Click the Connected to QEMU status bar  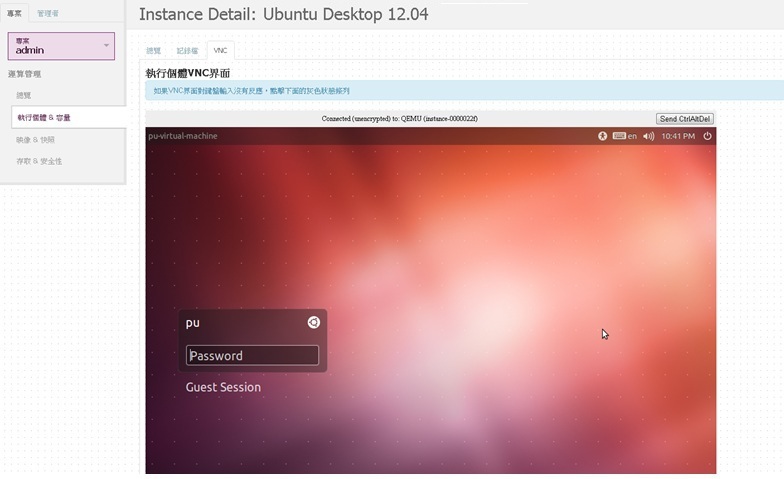tap(400, 118)
